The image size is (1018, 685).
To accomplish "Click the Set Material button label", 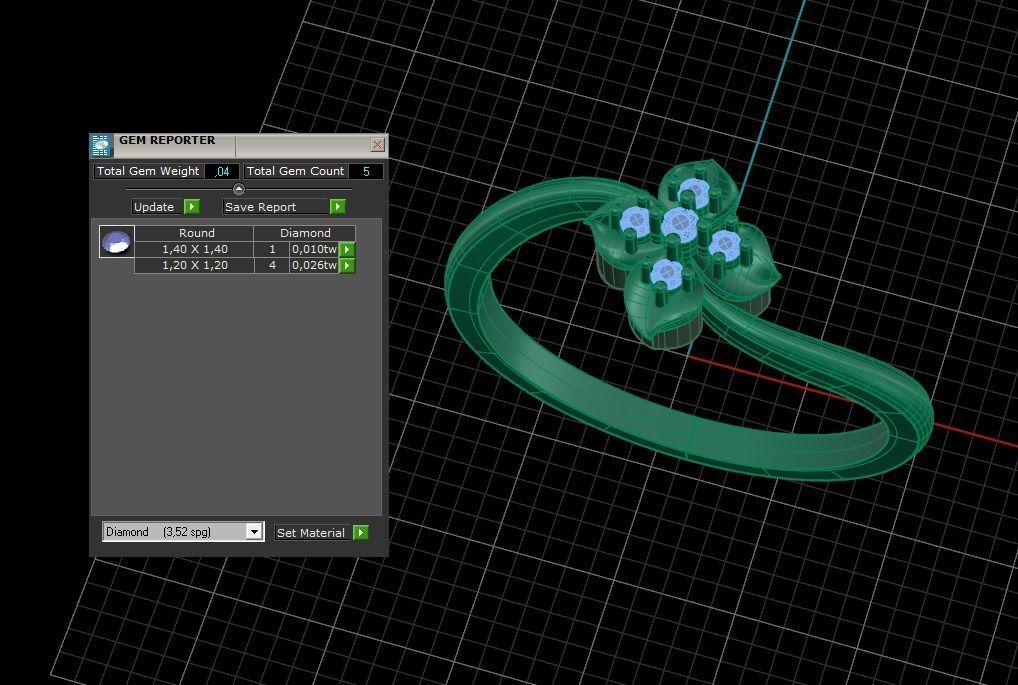I will (x=311, y=532).
